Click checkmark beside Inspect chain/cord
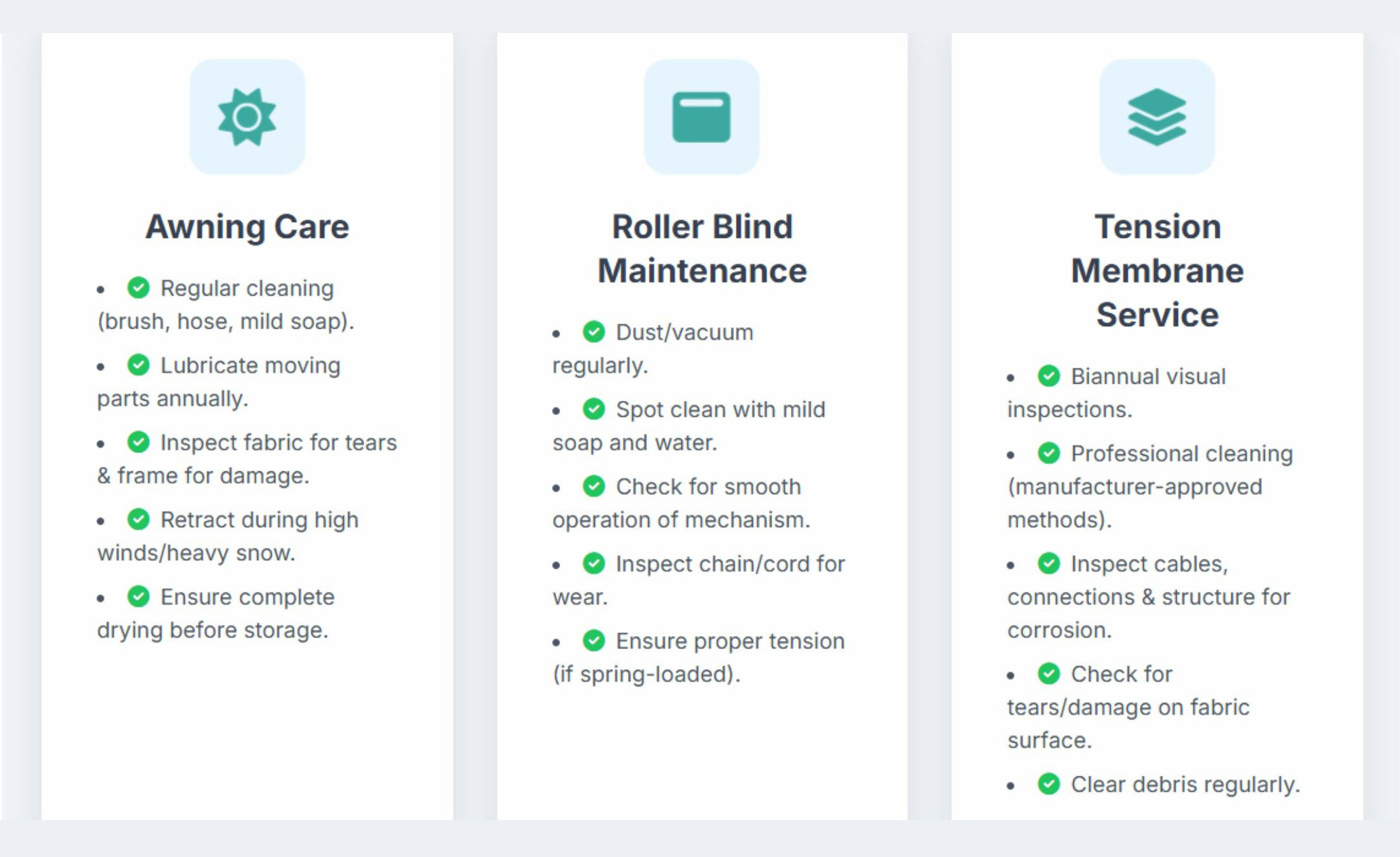Viewport: 1400px width, 857px height. tap(594, 563)
